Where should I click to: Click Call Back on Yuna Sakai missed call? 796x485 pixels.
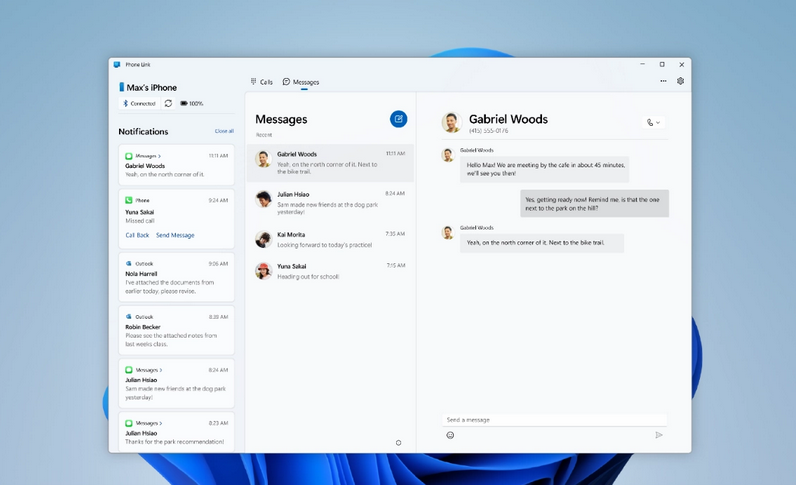pyautogui.click(x=137, y=235)
